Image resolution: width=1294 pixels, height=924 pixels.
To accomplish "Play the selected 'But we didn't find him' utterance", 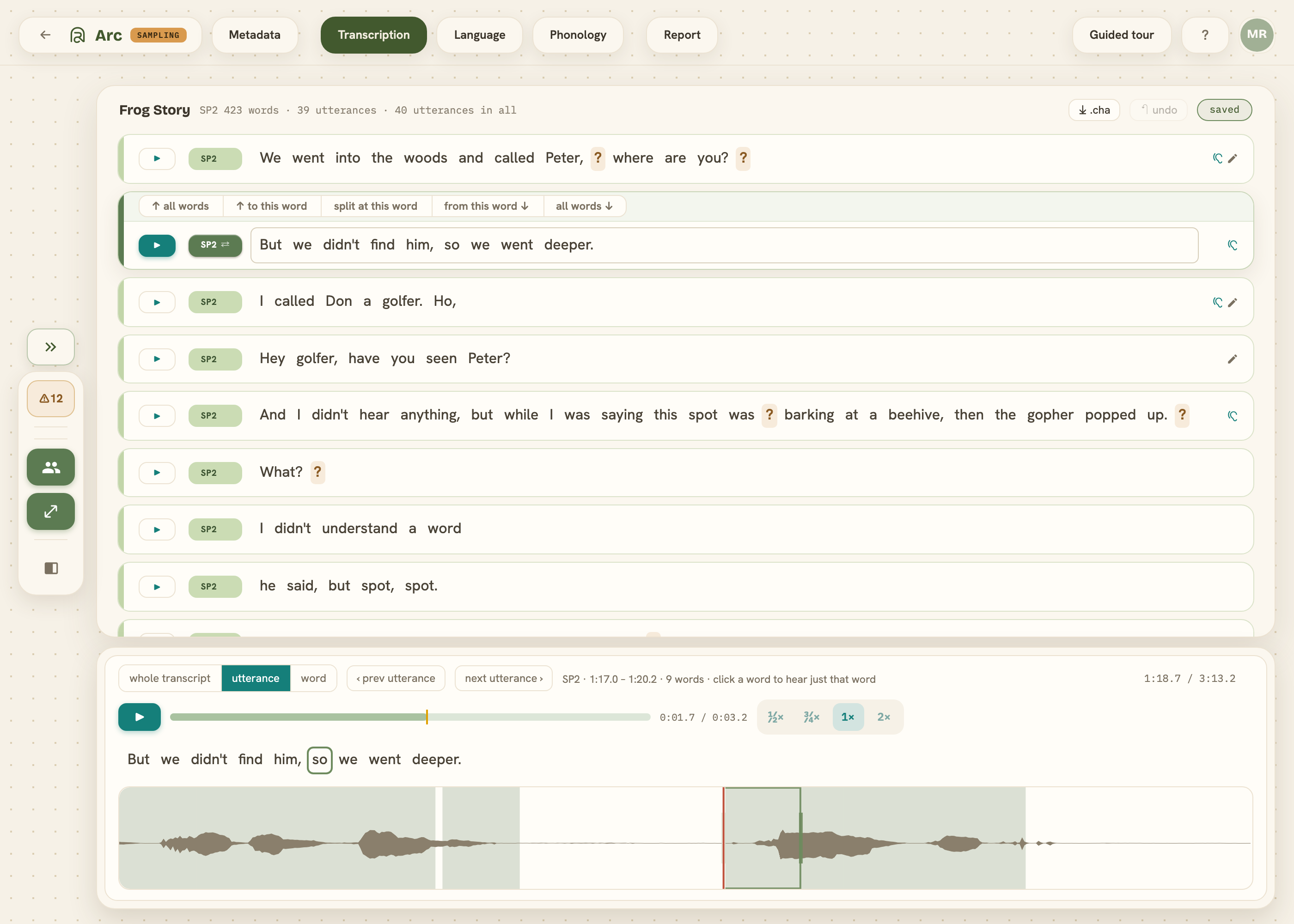I will click(157, 245).
